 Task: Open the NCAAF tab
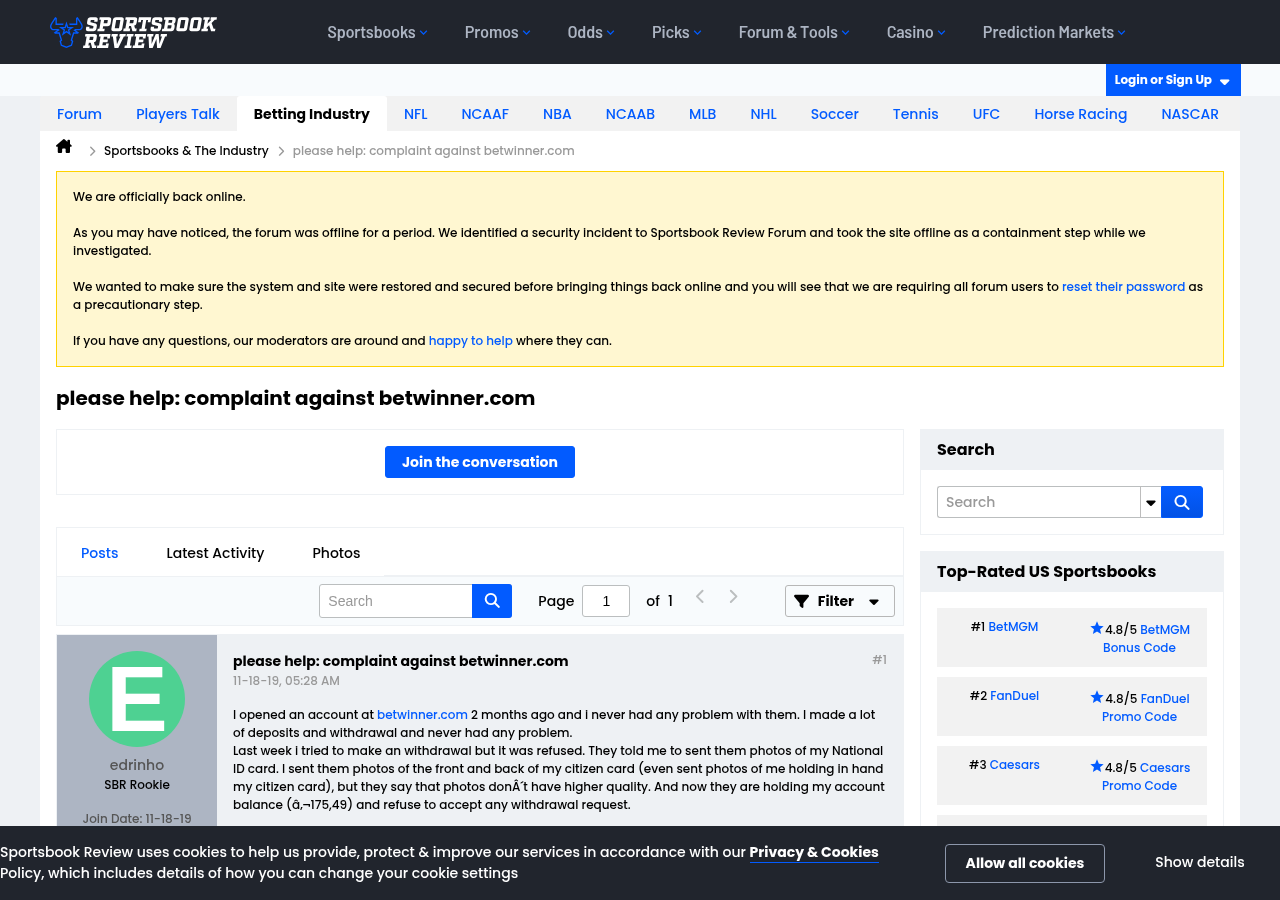(485, 114)
